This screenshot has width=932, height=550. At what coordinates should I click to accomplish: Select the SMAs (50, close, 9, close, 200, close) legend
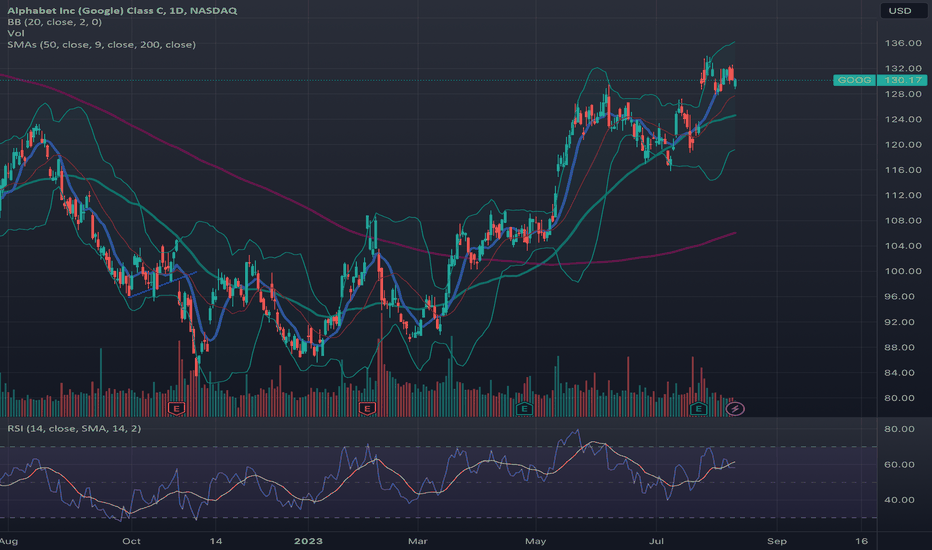tap(102, 45)
